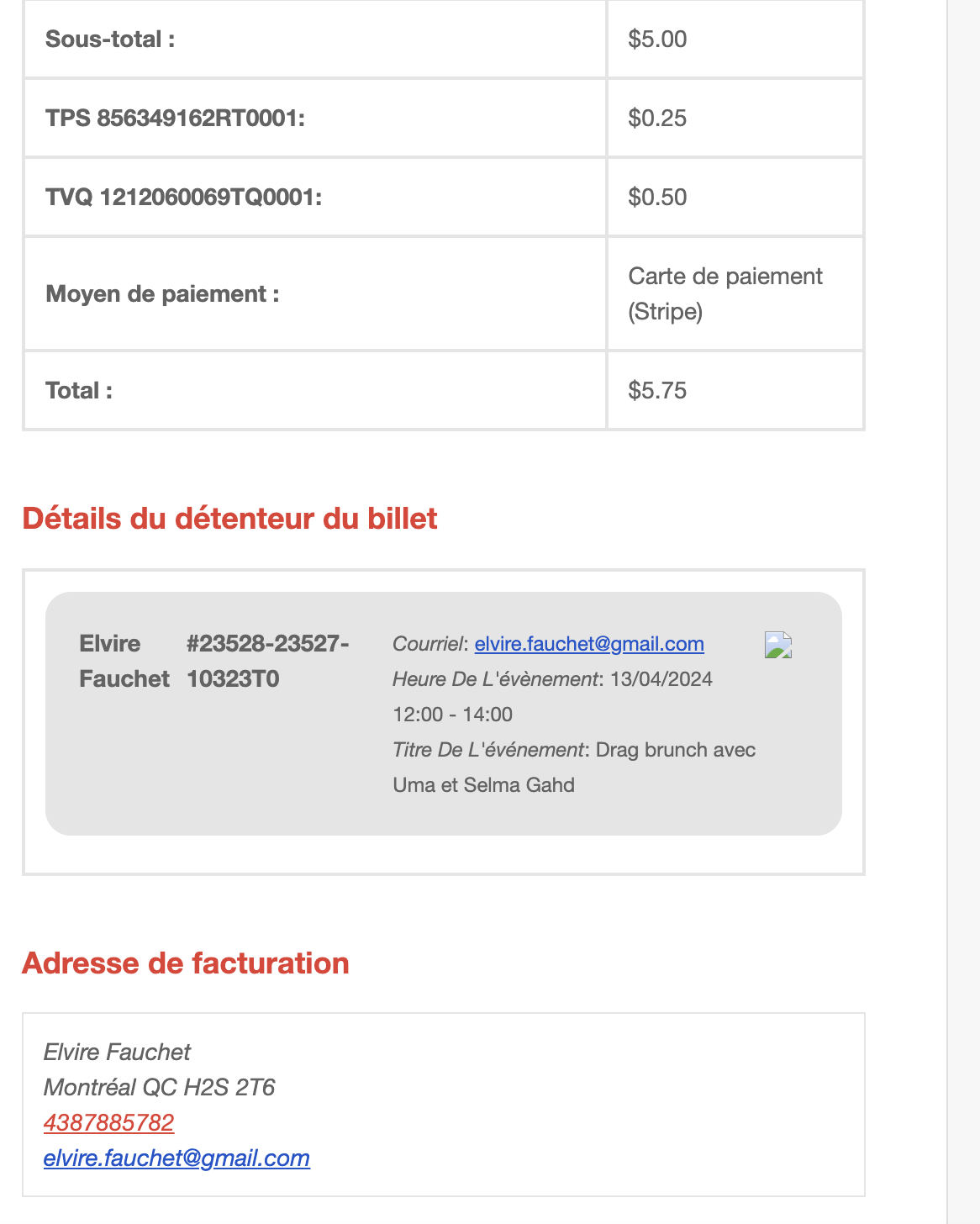Viewport: 980px width, 1224px height.
Task: Click the Sous-total value $5.00
Action: pos(657,40)
